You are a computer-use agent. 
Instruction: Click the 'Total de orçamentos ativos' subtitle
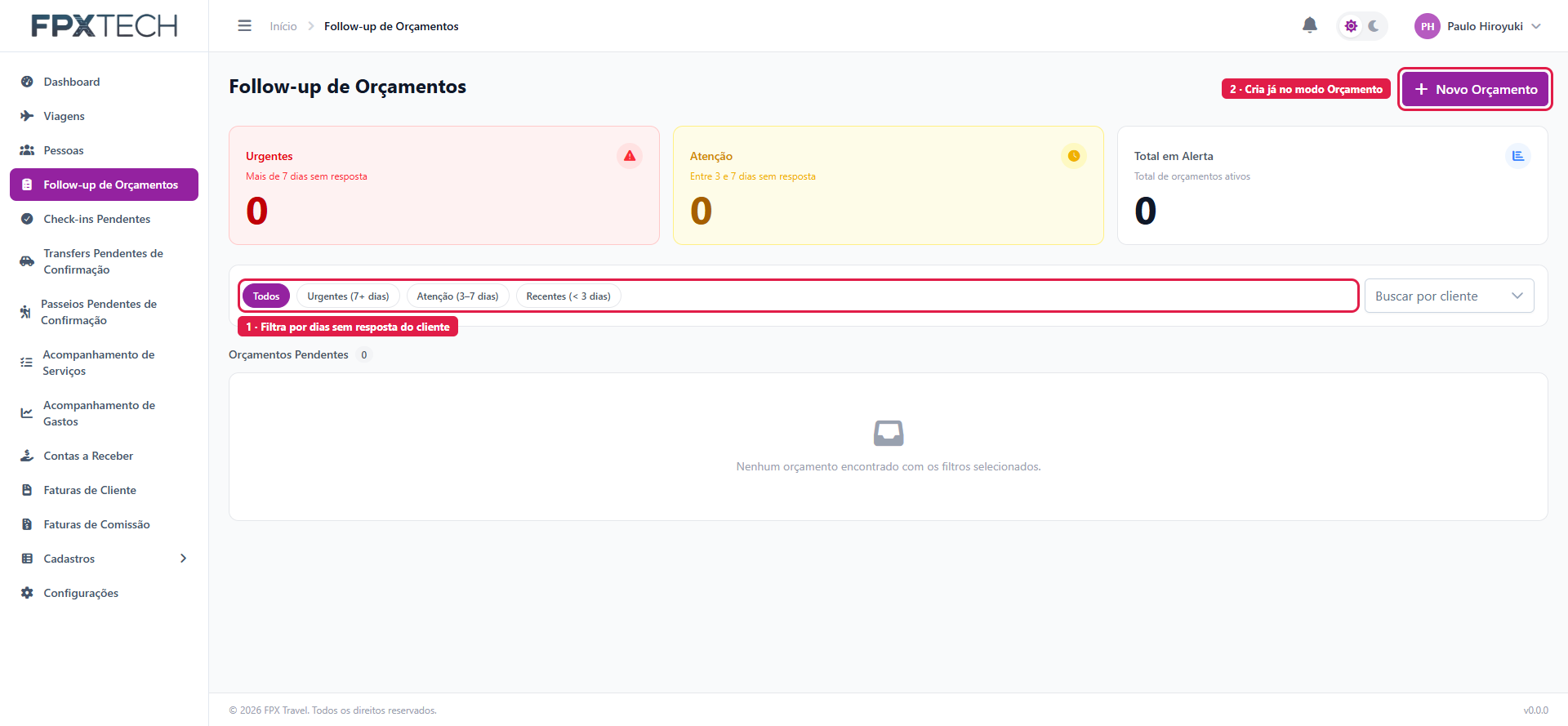pos(1192,176)
